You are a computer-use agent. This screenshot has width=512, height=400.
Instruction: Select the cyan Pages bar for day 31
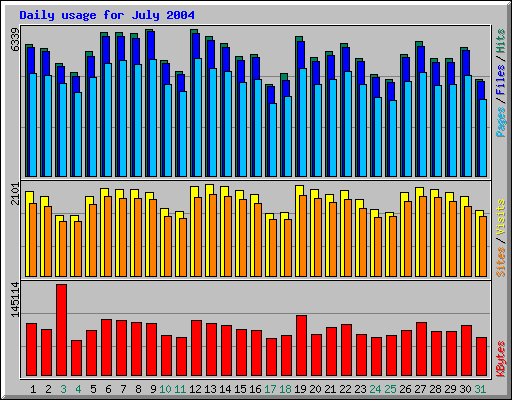[483, 138]
